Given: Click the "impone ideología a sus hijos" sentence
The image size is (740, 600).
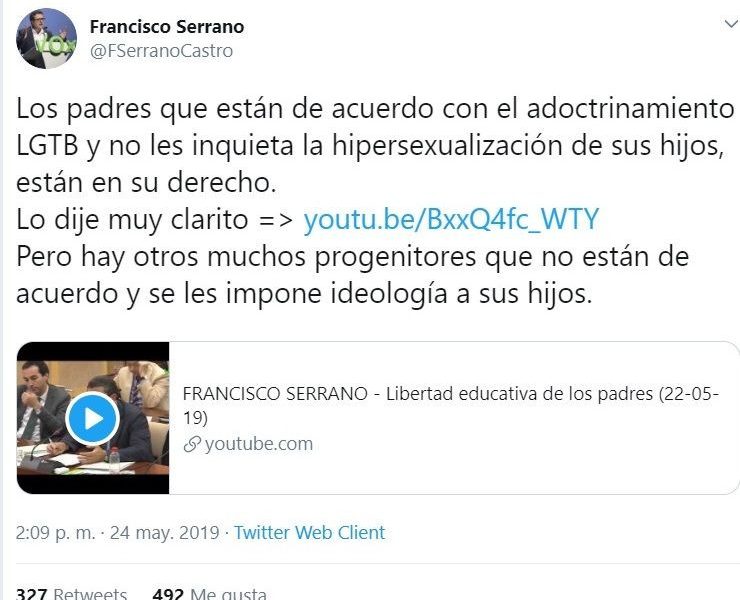Looking at the screenshot, I should click(409, 294).
